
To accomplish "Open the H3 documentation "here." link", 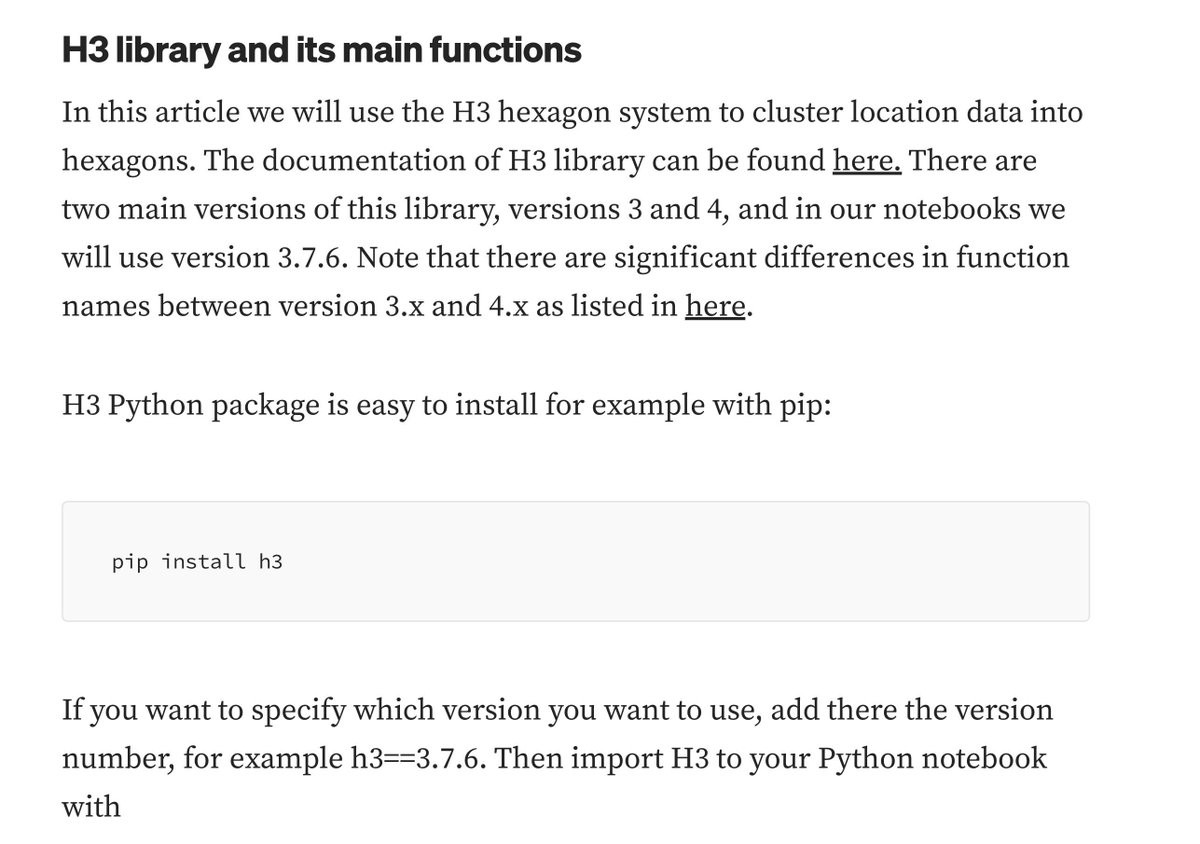I will click(x=867, y=161).
